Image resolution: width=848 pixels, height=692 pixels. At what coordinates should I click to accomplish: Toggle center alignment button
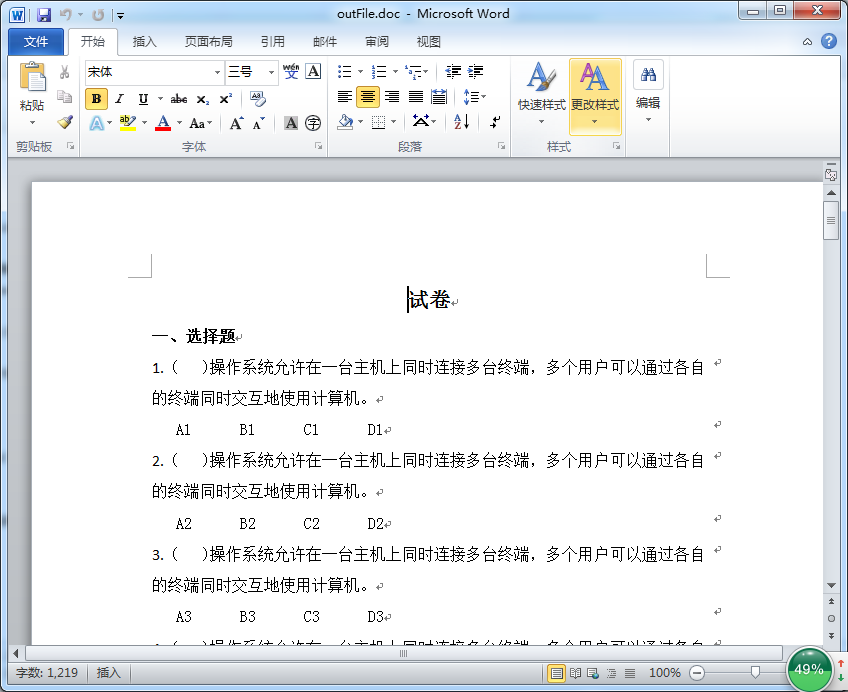[367, 97]
